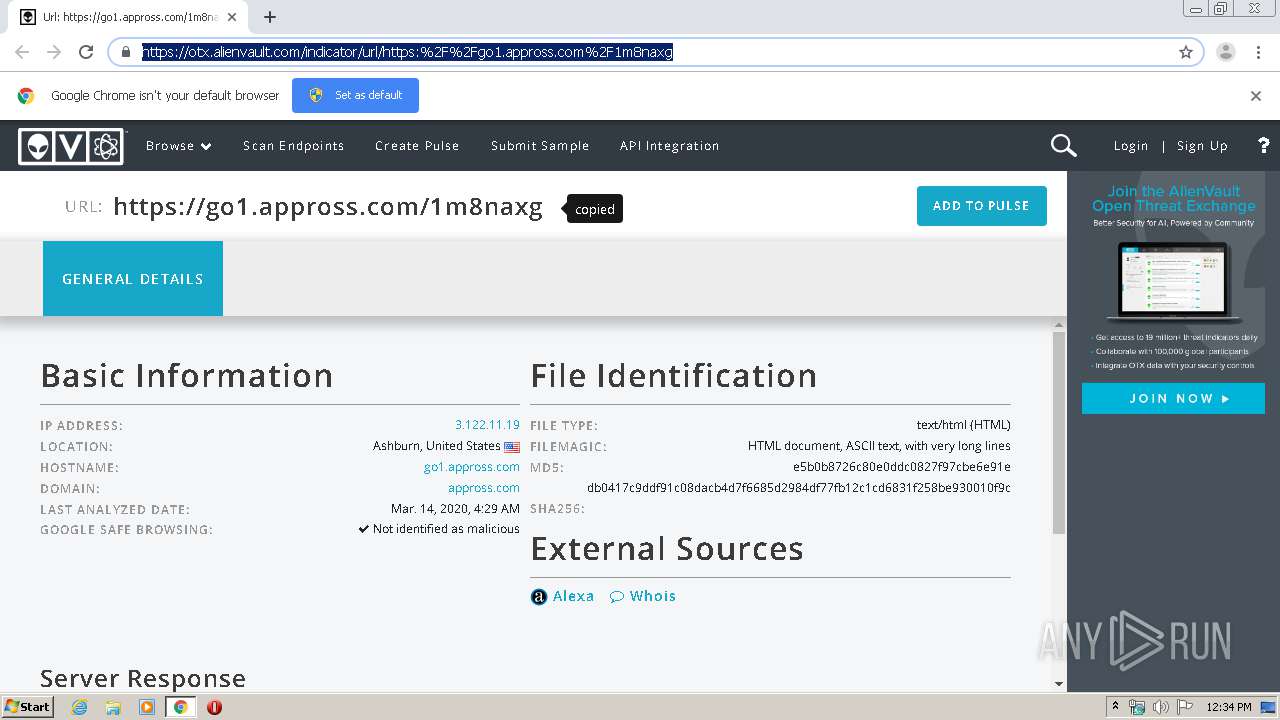This screenshot has height=720, width=1280.
Task: Click the Whois link text
Action: 652,596
